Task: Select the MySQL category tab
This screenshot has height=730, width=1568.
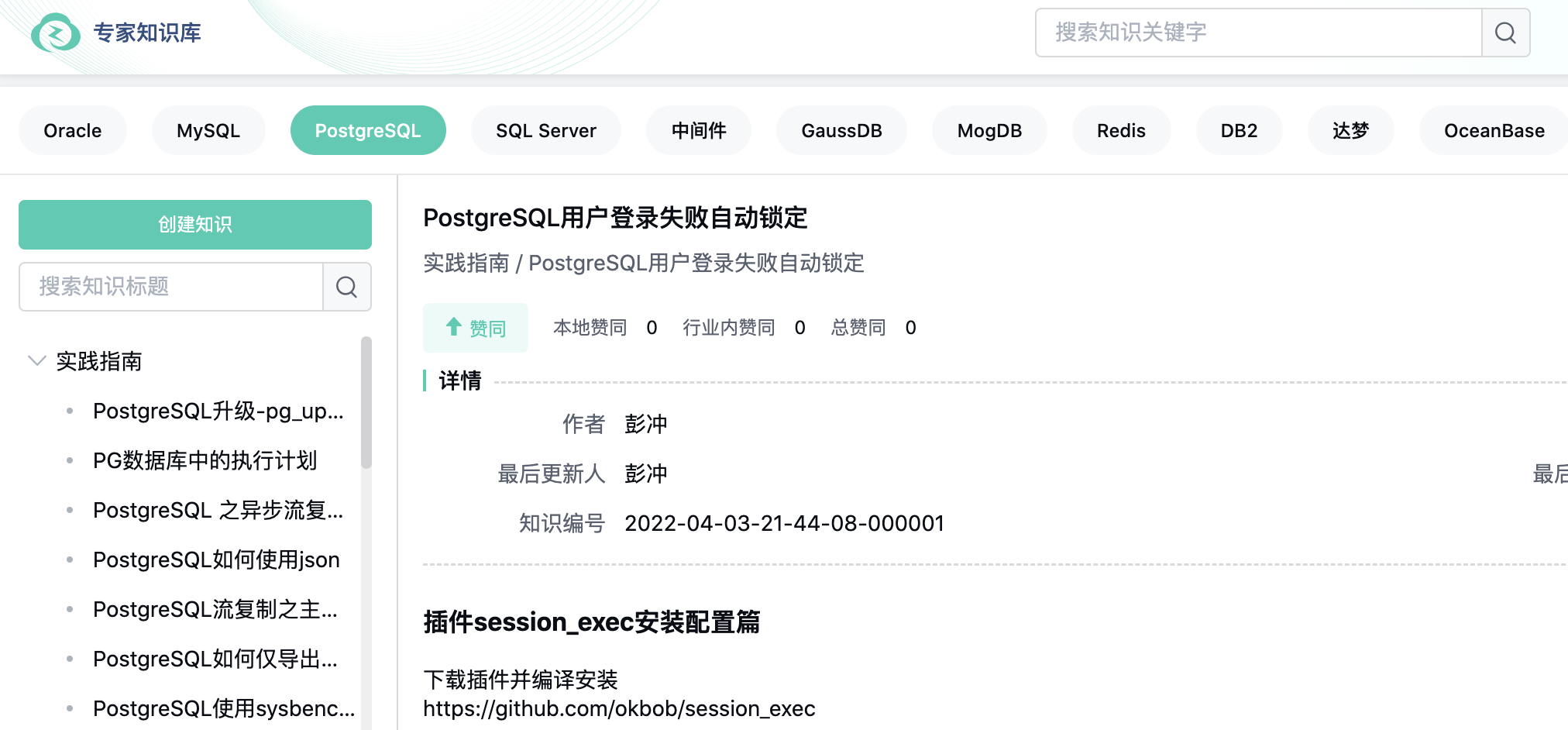Action: coord(208,130)
